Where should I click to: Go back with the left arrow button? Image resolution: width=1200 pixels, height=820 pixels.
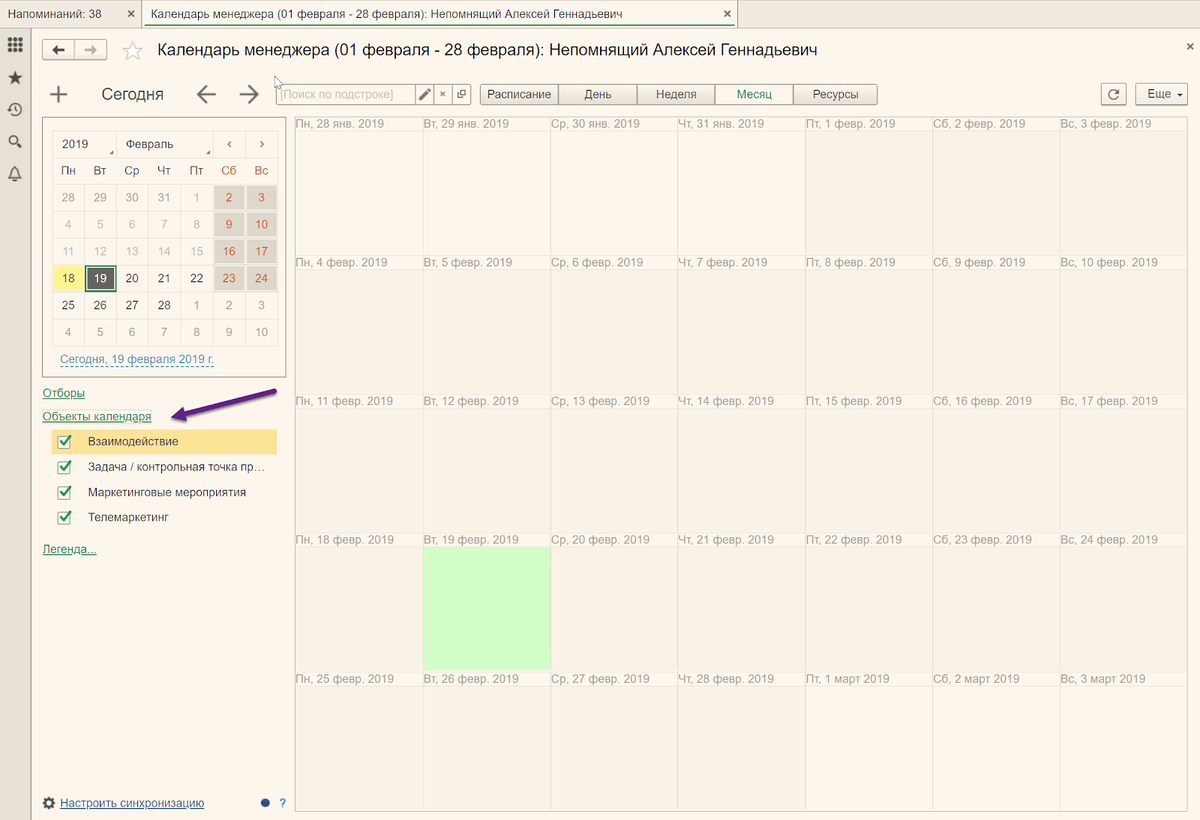pyautogui.click(x=59, y=51)
